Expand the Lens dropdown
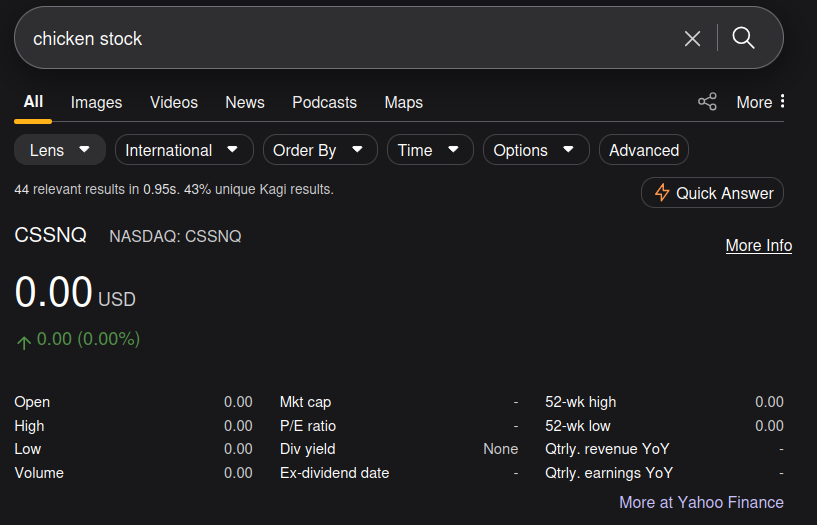817x525 pixels. tap(60, 150)
